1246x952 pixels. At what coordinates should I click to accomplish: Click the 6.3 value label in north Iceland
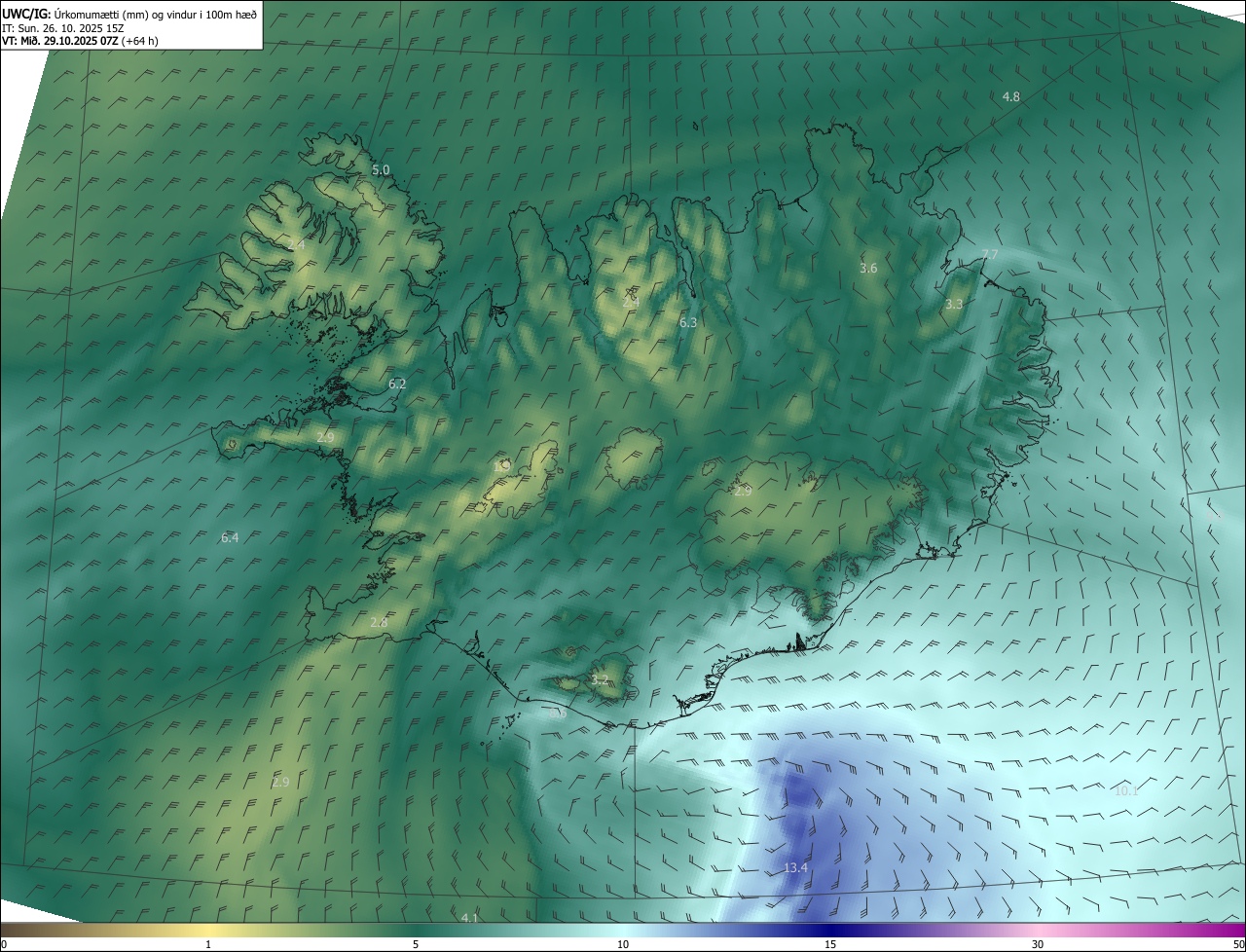[688, 322]
